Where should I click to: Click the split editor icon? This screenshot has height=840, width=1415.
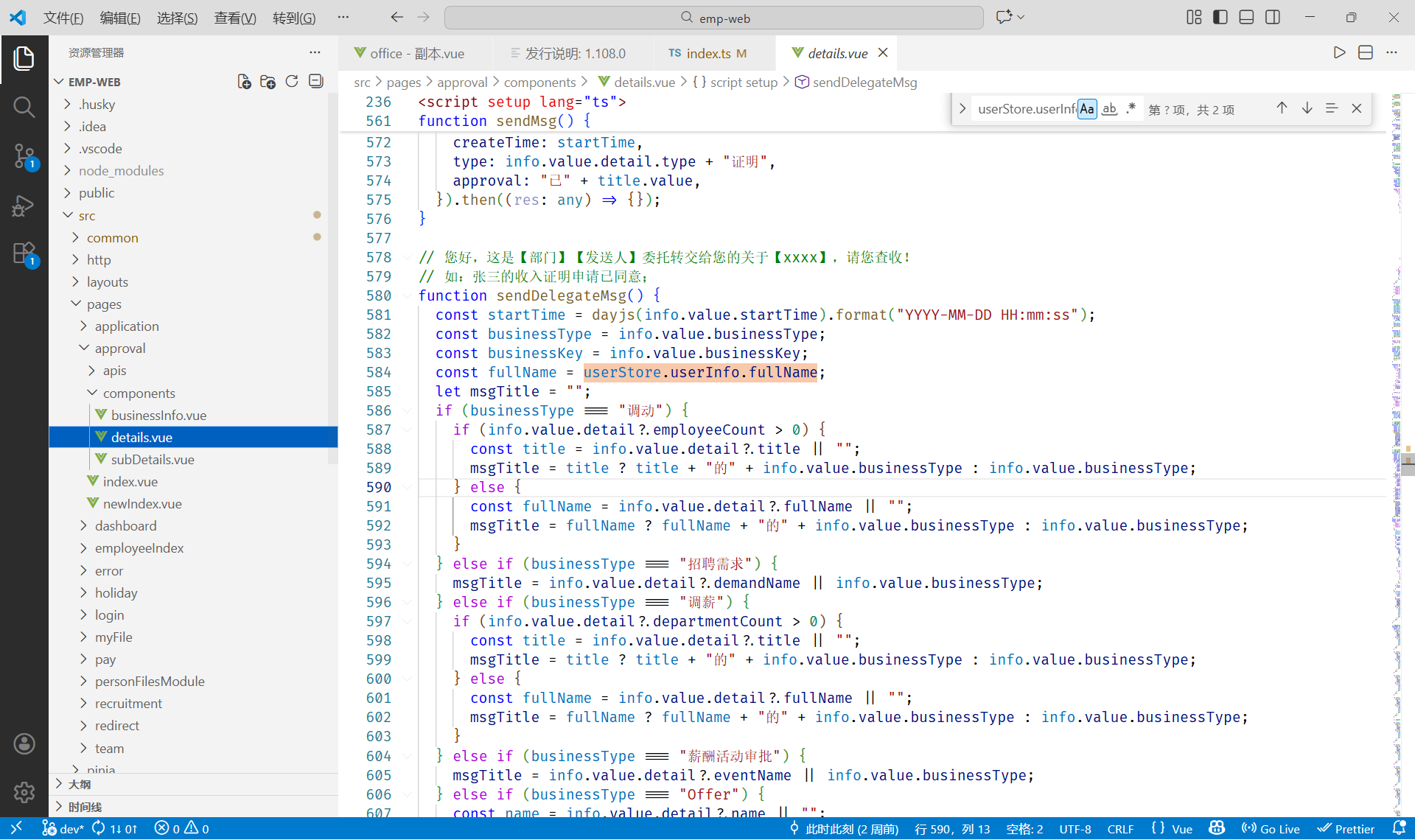coord(1365,53)
